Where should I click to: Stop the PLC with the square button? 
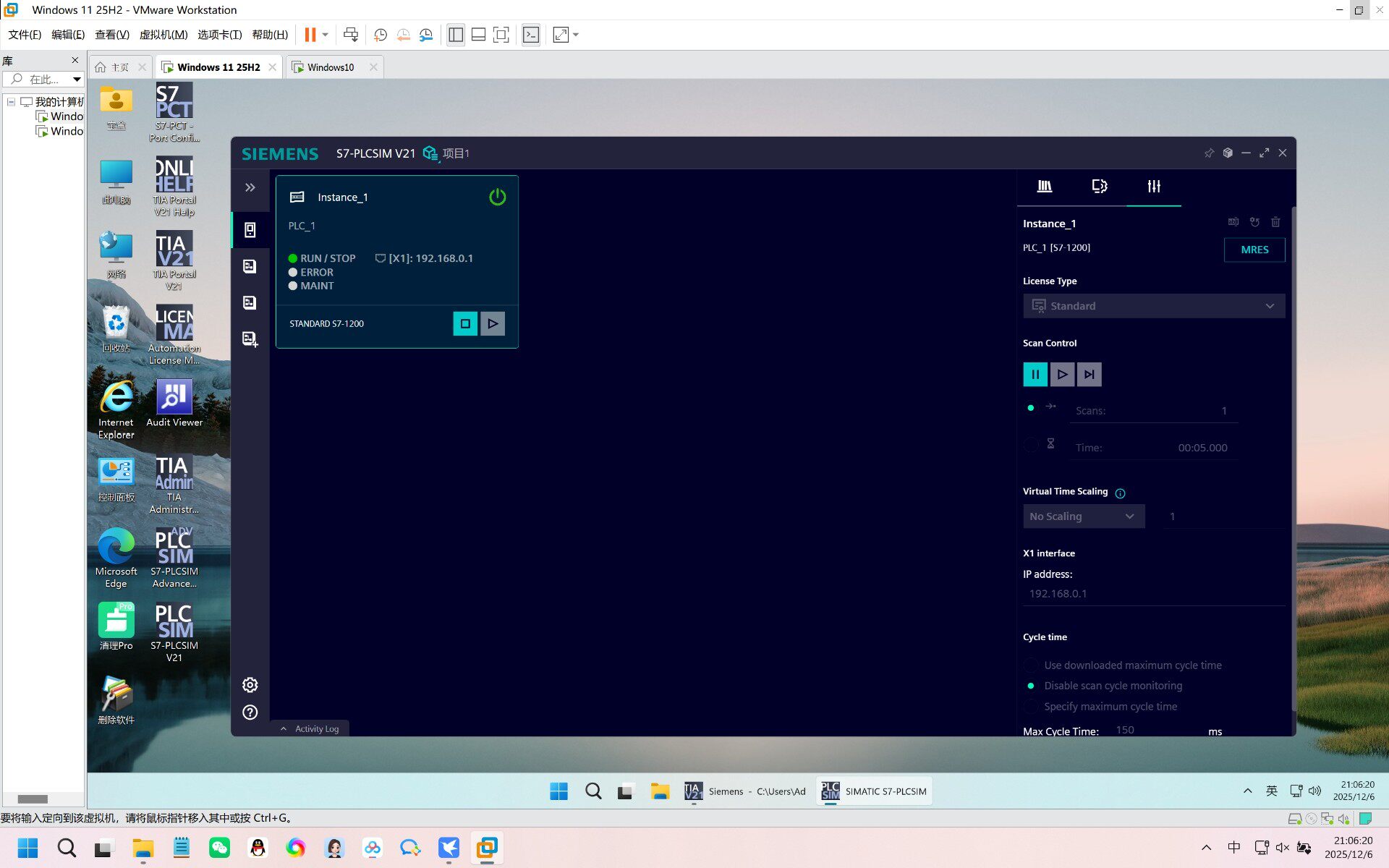click(x=465, y=323)
